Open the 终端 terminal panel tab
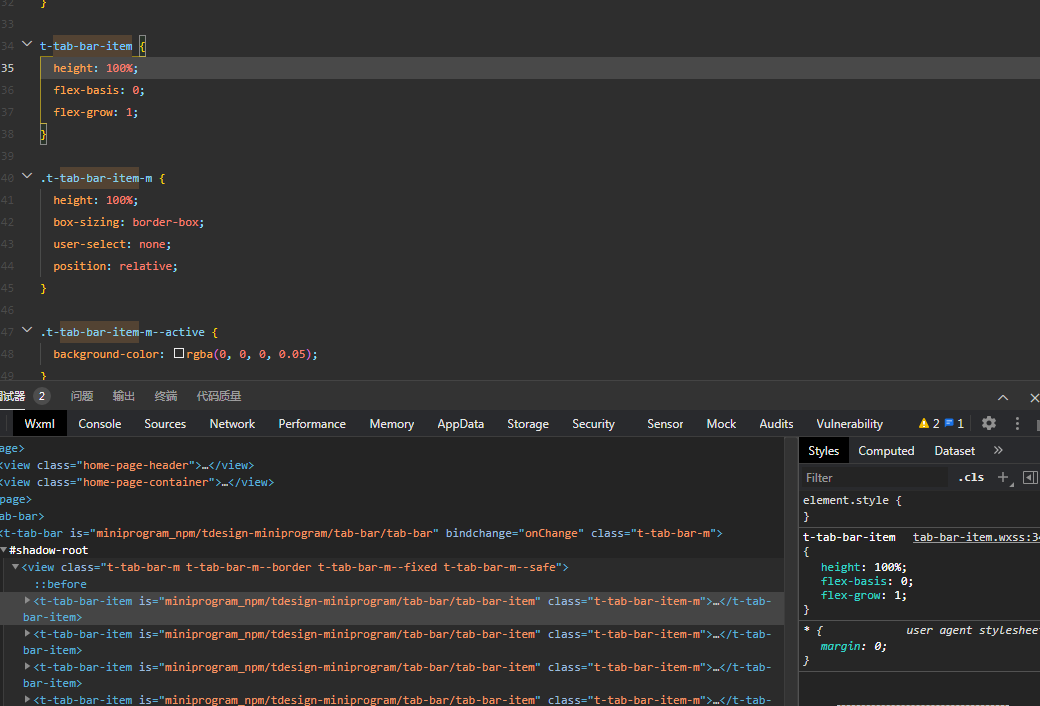This screenshot has height=706, width=1040. pyautogui.click(x=166, y=396)
